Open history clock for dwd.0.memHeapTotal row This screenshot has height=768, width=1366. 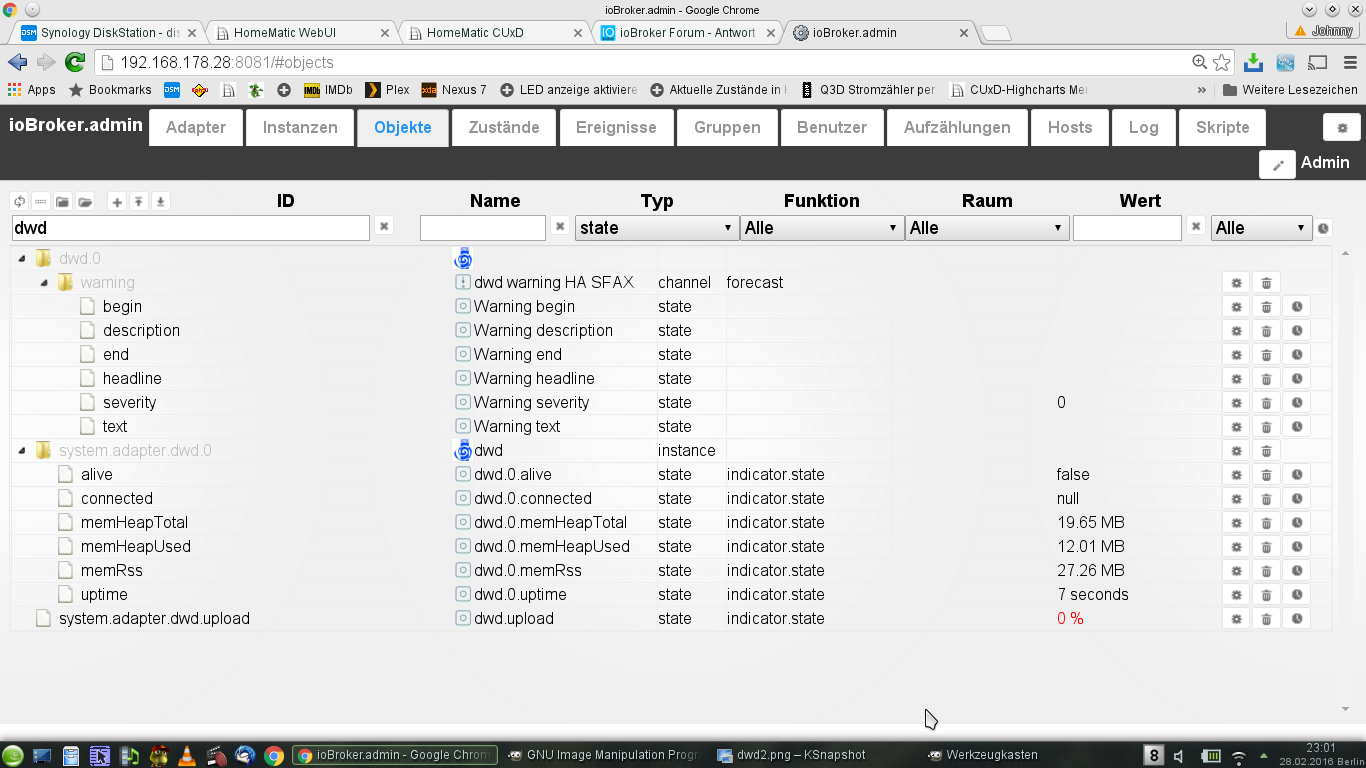[x=1296, y=523]
